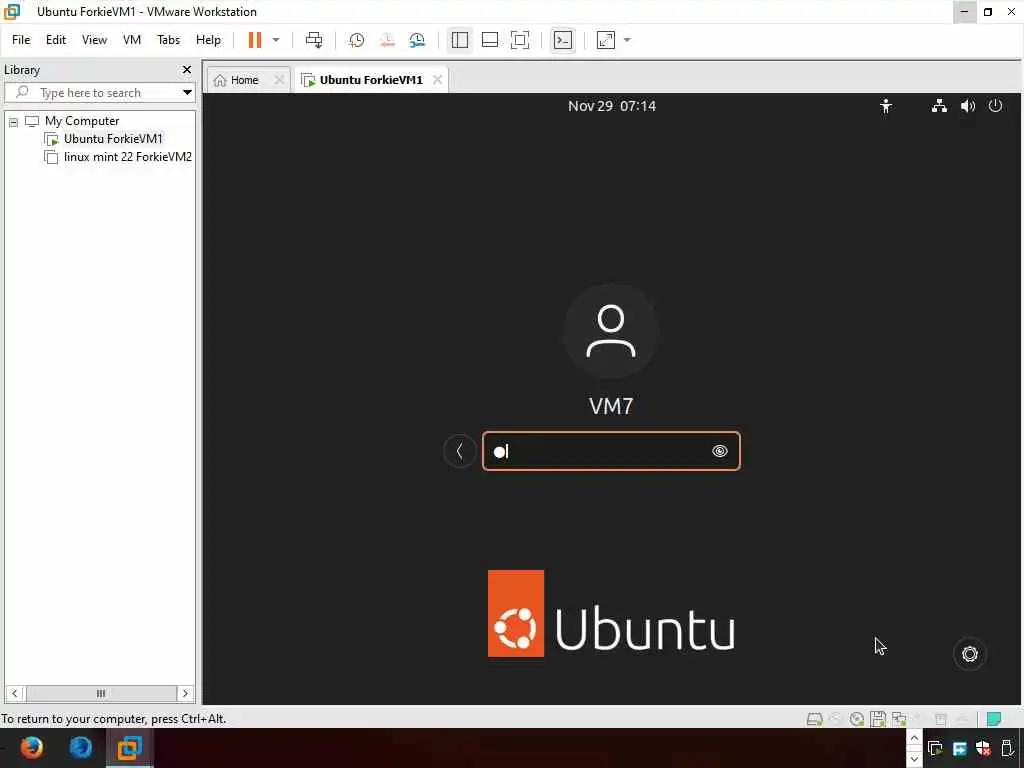
Task: Open the login session settings gear
Action: 970,654
